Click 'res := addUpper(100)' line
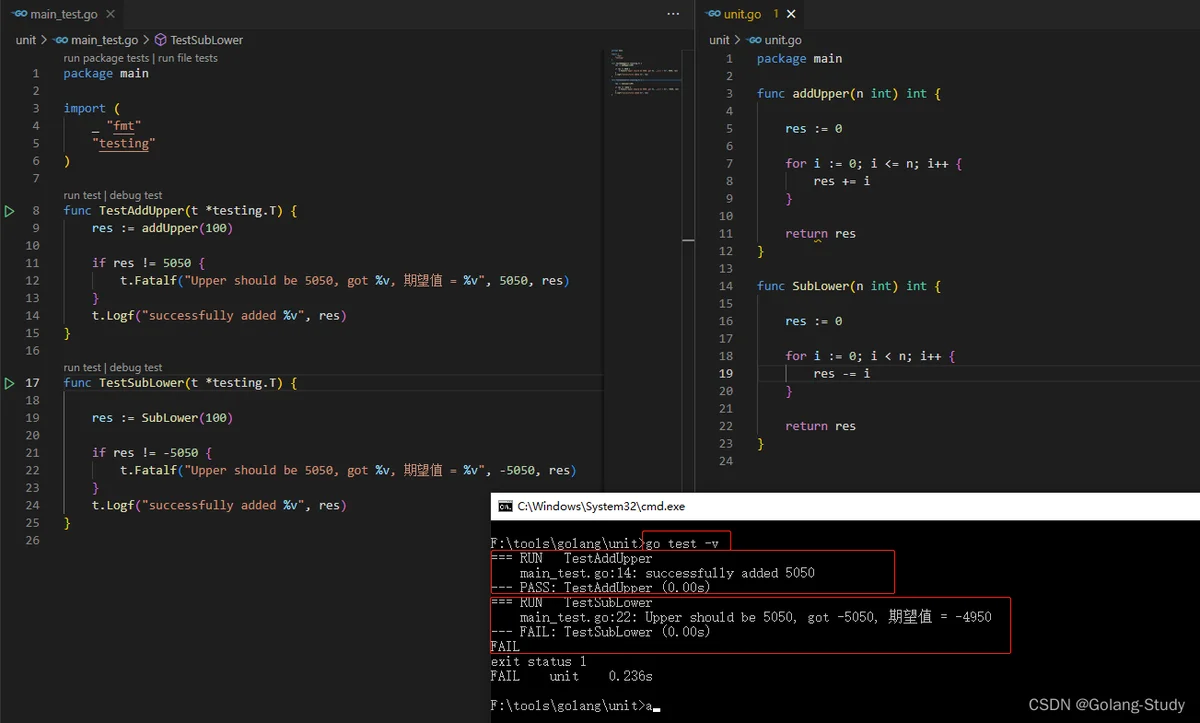 click(162, 228)
